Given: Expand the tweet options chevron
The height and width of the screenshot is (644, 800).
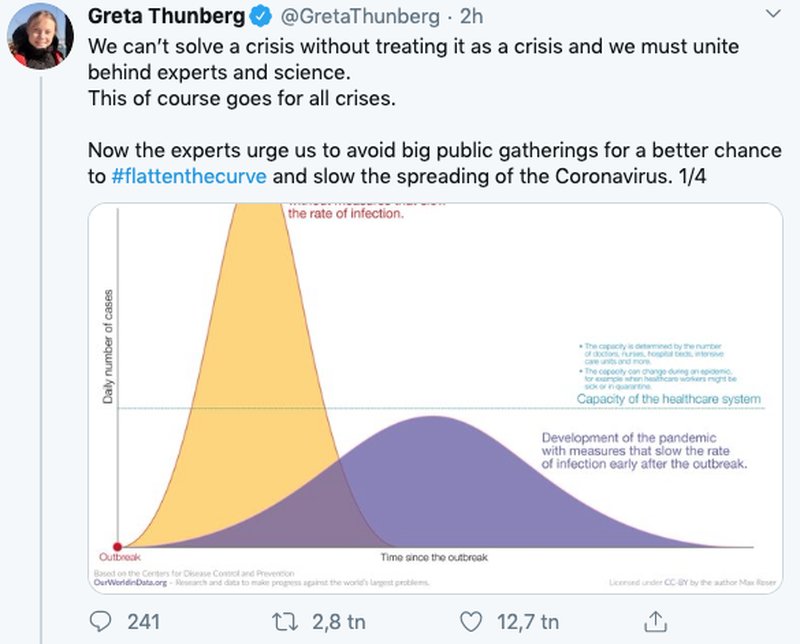Looking at the screenshot, I should coord(774,14).
